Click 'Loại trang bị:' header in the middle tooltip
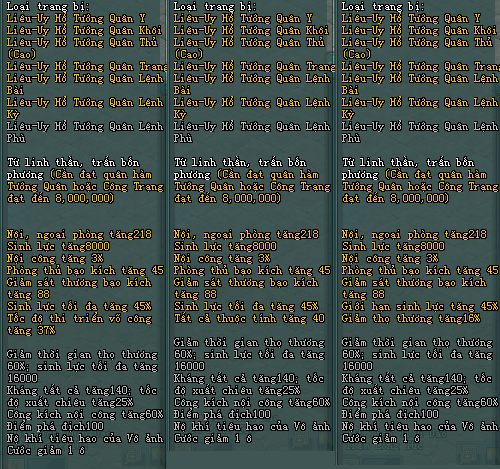This screenshot has height=469, width=500. pos(215,7)
